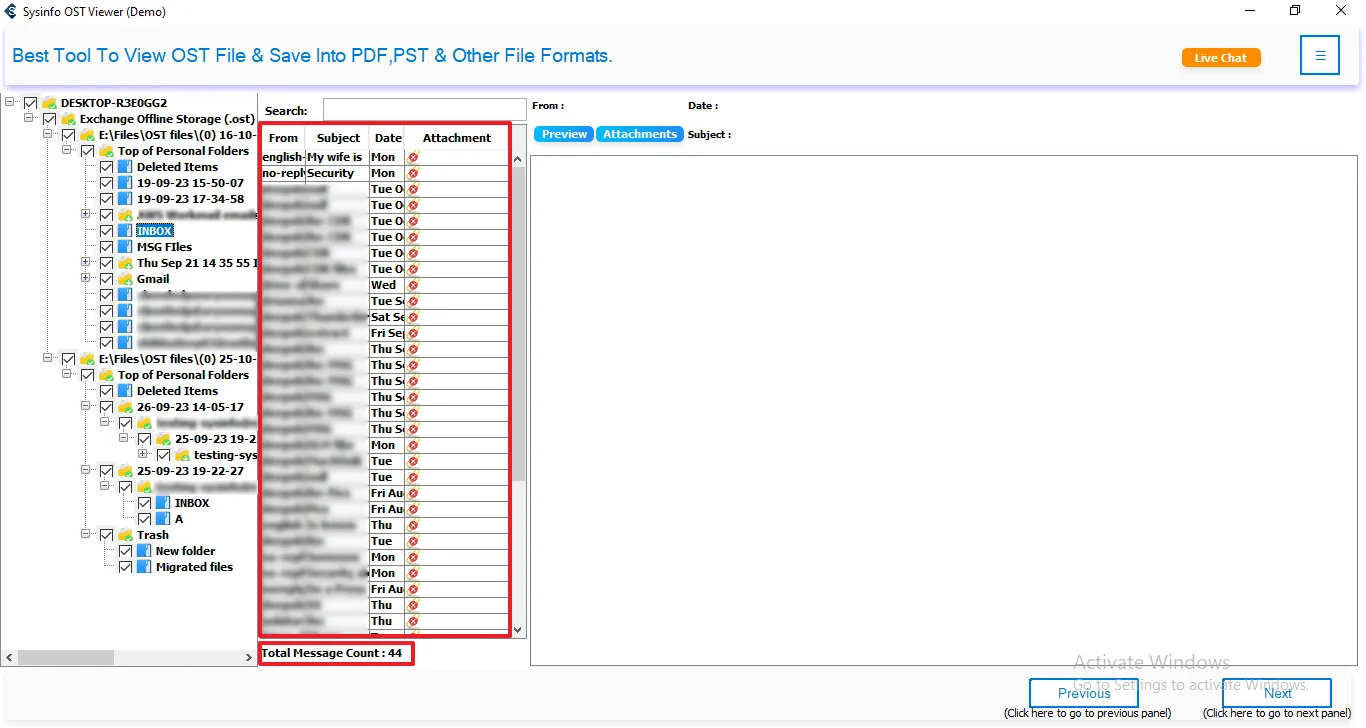Screen dimensions: 1366x728
Task: Switch to the Attachments tab
Action: point(640,134)
